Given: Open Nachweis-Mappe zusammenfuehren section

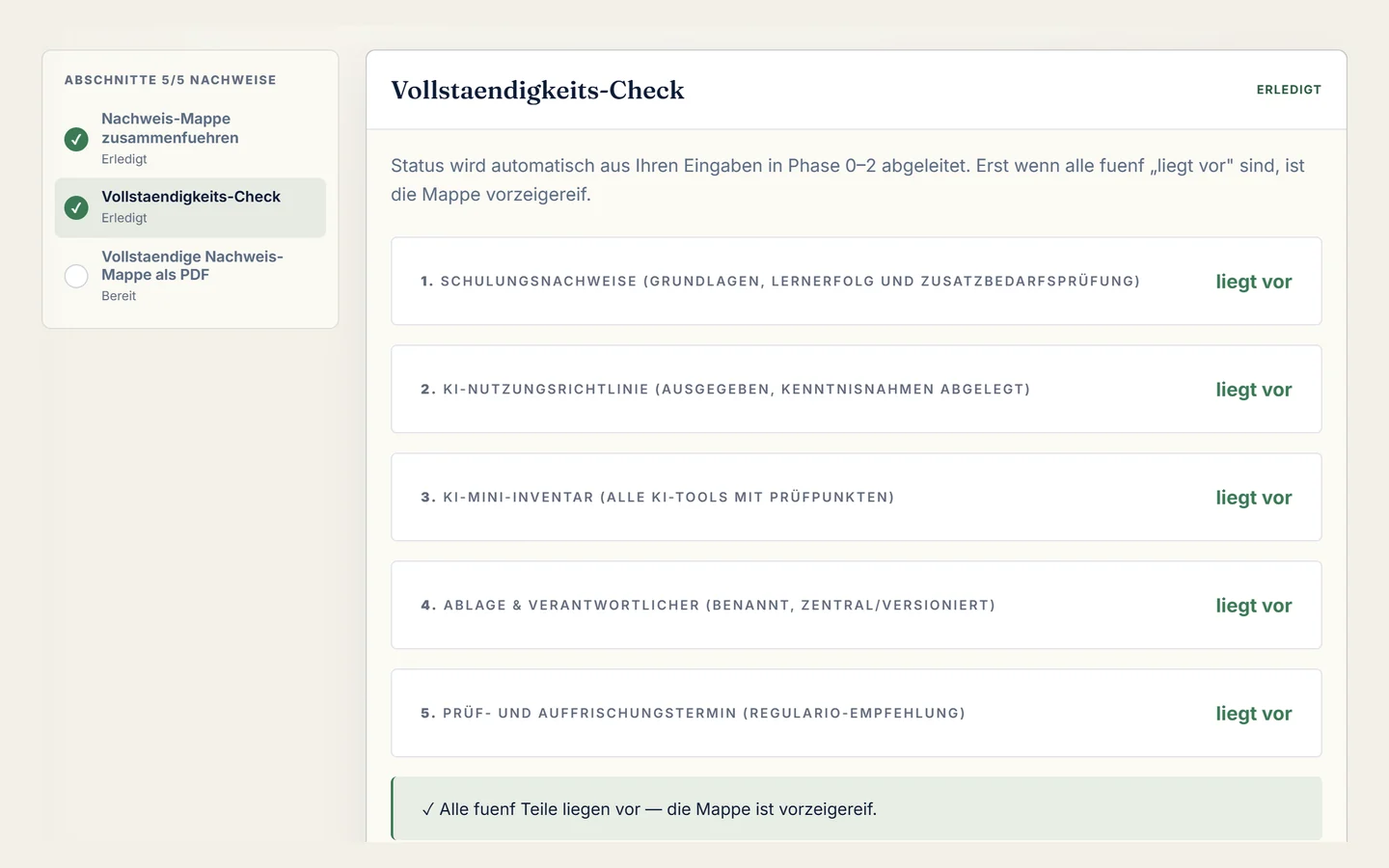Looking at the screenshot, I should click(190, 139).
